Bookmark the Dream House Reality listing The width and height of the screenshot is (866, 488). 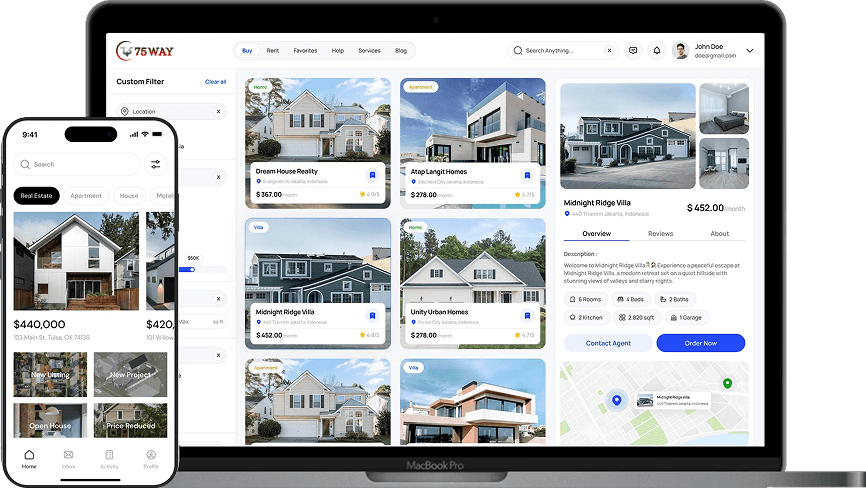[372, 175]
